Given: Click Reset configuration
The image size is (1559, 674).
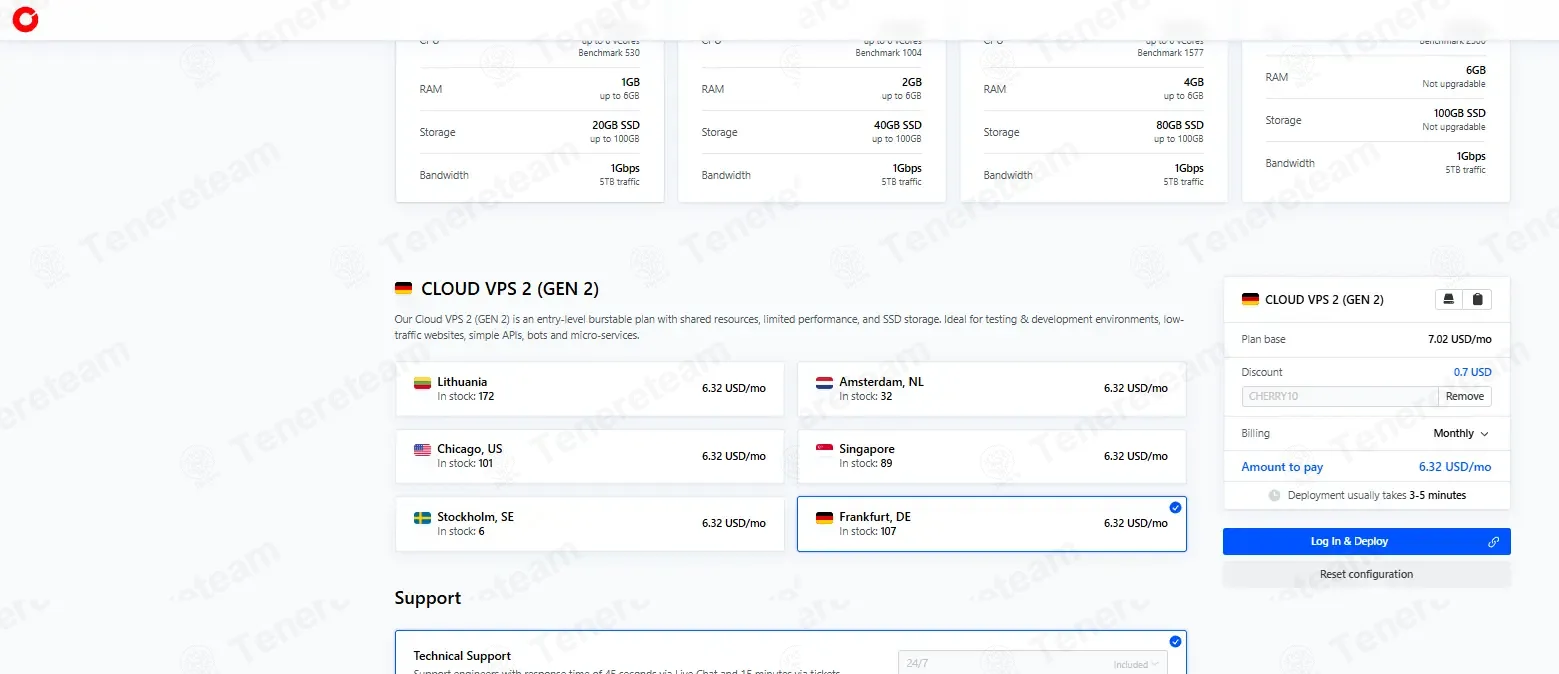Looking at the screenshot, I should click(1366, 575).
